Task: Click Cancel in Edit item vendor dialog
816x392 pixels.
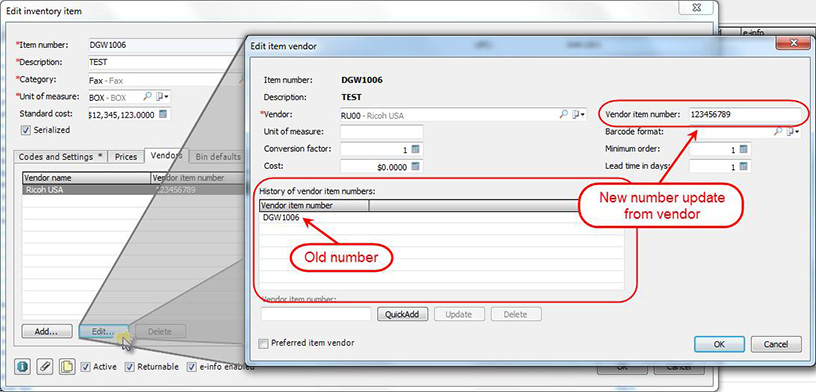Action: 775,344
